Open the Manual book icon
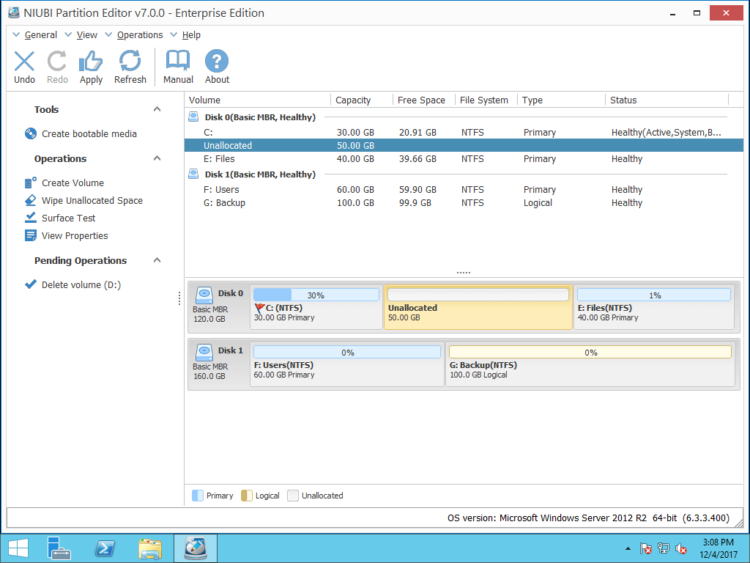Viewport: 750px width, 563px height. tap(178, 61)
